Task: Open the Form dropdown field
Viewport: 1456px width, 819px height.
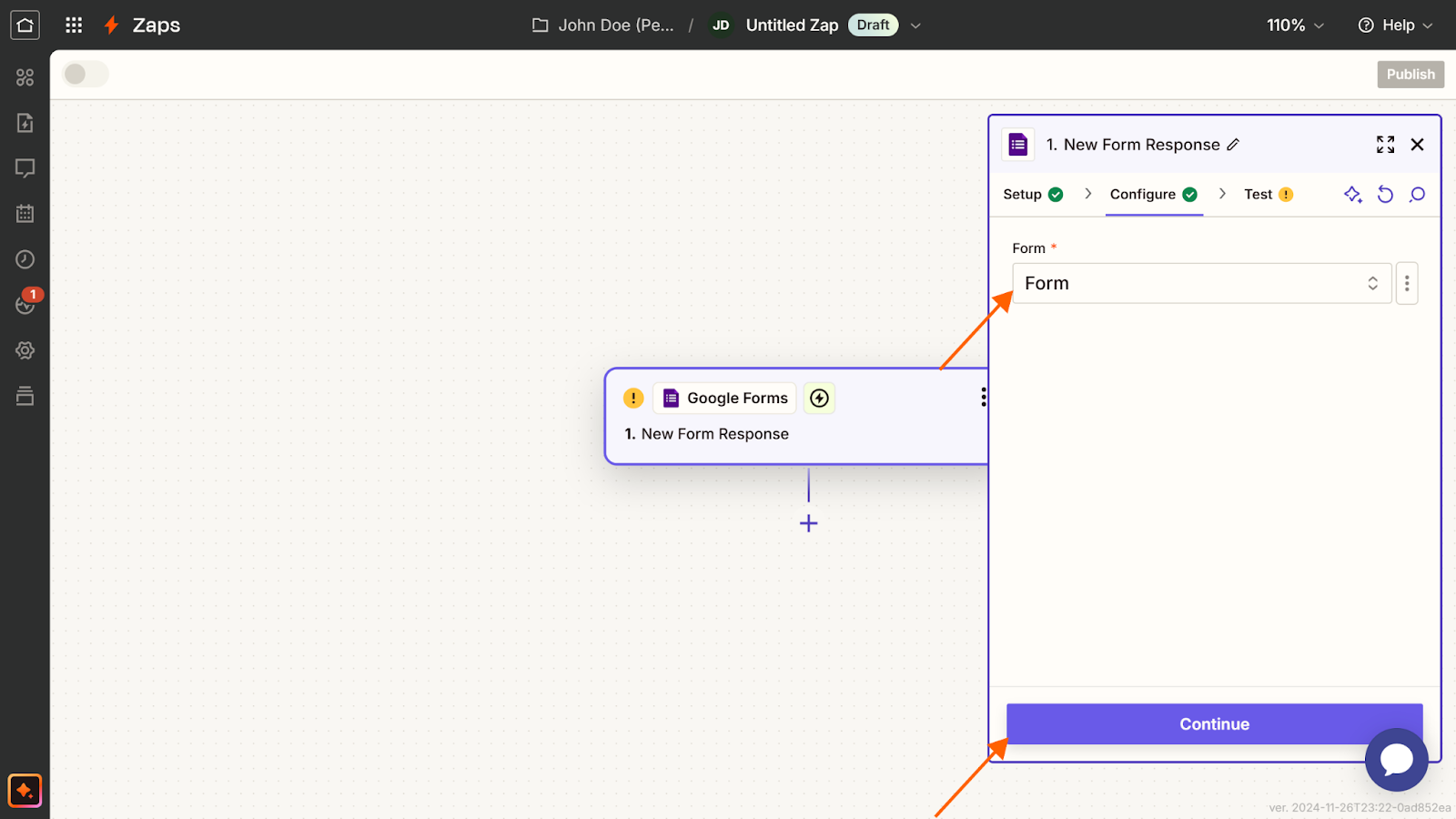Action: click(1201, 283)
